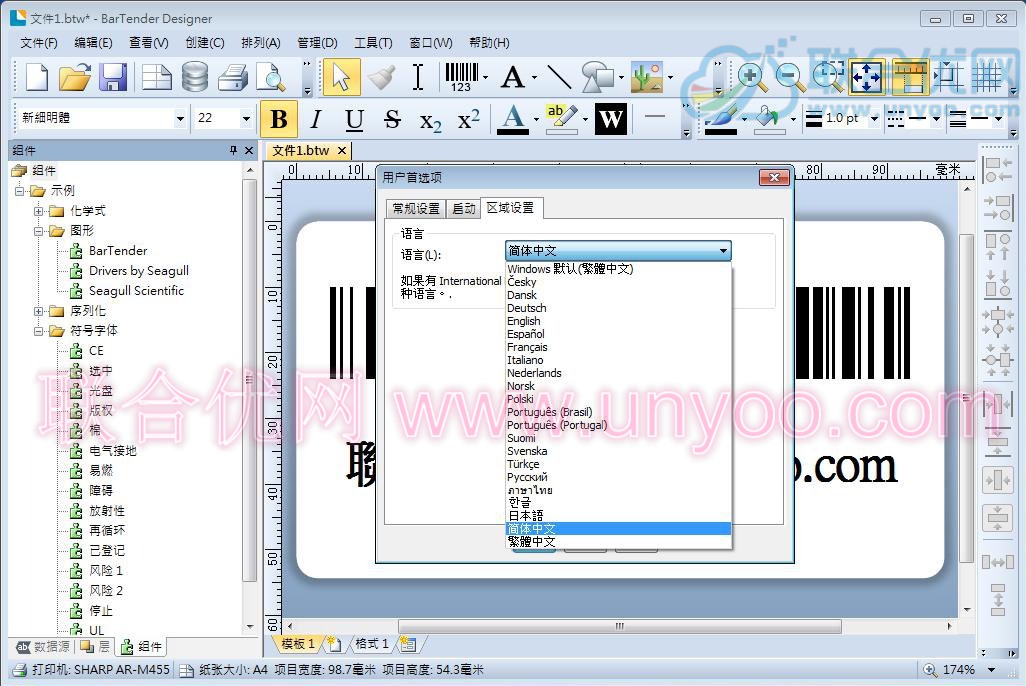Select the text cursor tool
Viewport: 1026px width, 686px height.
417,77
